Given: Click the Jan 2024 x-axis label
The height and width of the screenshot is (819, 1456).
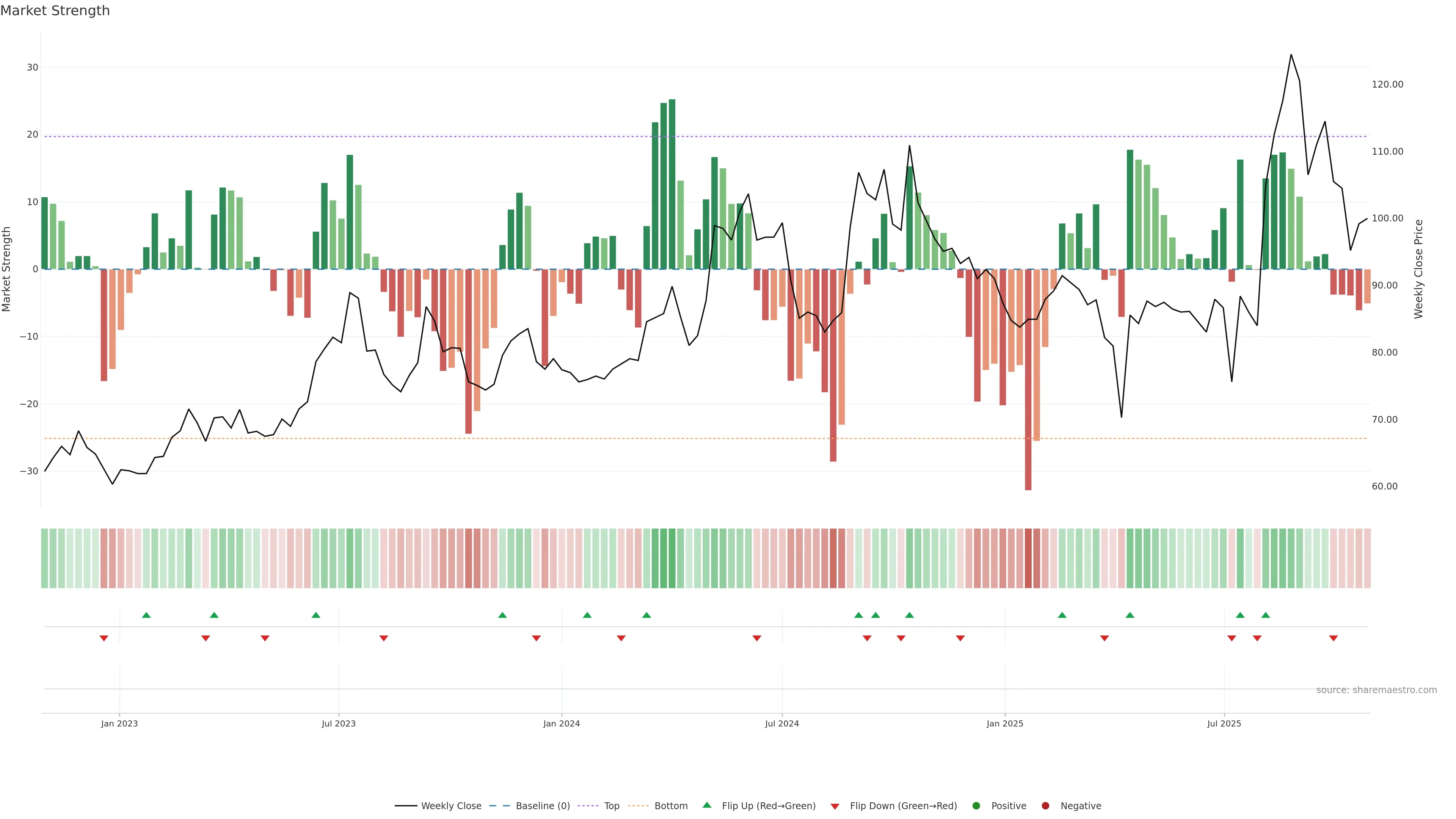Looking at the screenshot, I should [x=561, y=723].
